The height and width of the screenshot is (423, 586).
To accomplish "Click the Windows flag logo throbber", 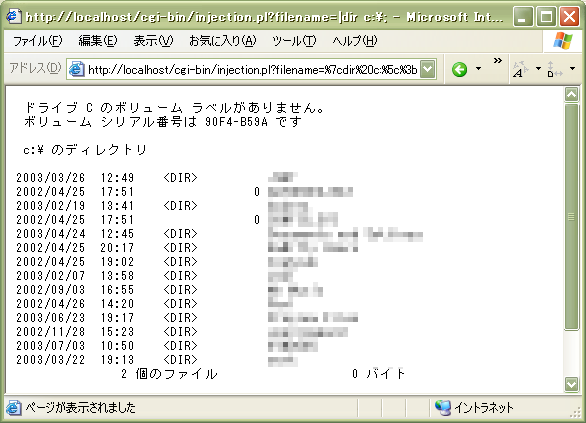I will pyautogui.click(x=562, y=41).
